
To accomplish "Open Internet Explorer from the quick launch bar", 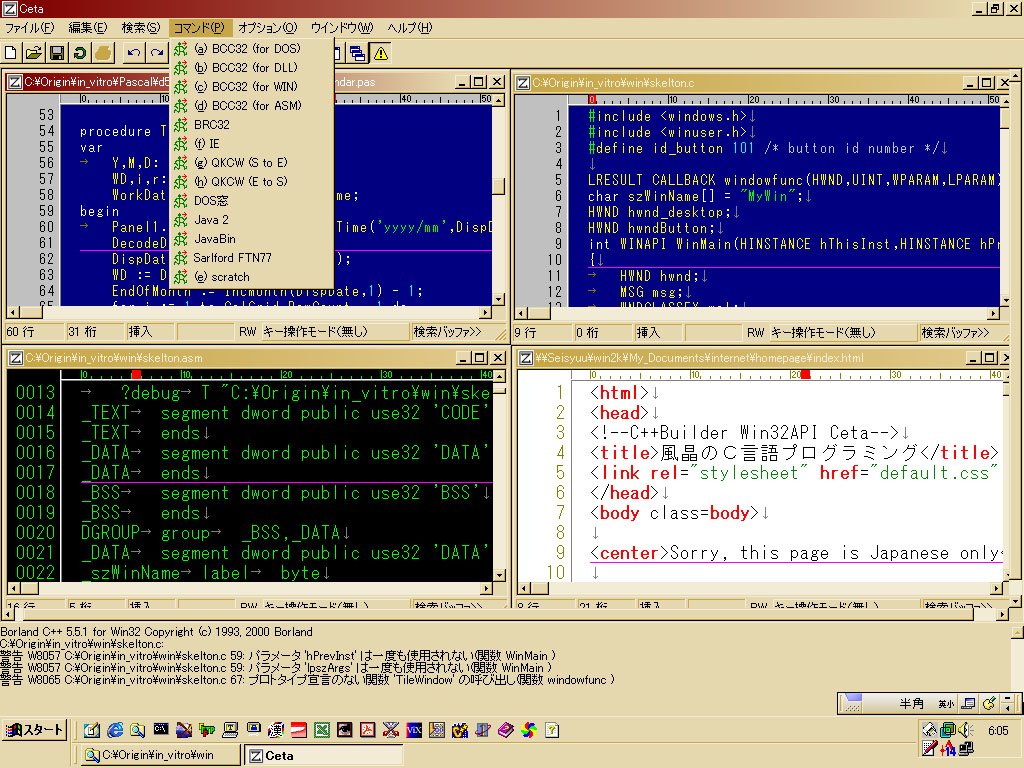I will [115, 730].
